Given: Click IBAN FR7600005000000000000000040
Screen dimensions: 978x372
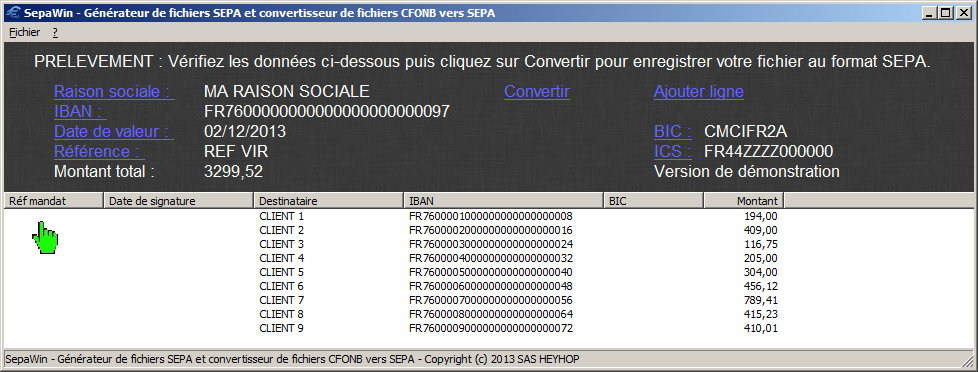Looking at the screenshot, I should pos(490,272).
